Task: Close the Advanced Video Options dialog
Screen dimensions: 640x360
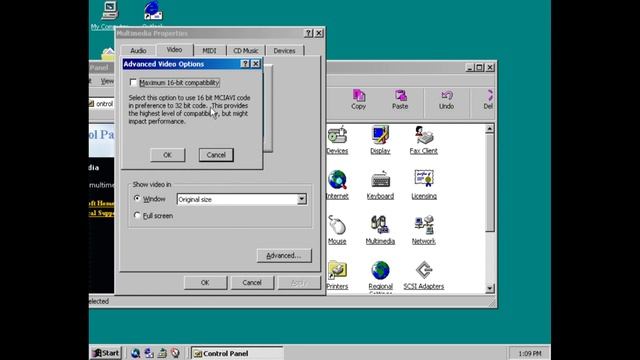Action: 256,64
